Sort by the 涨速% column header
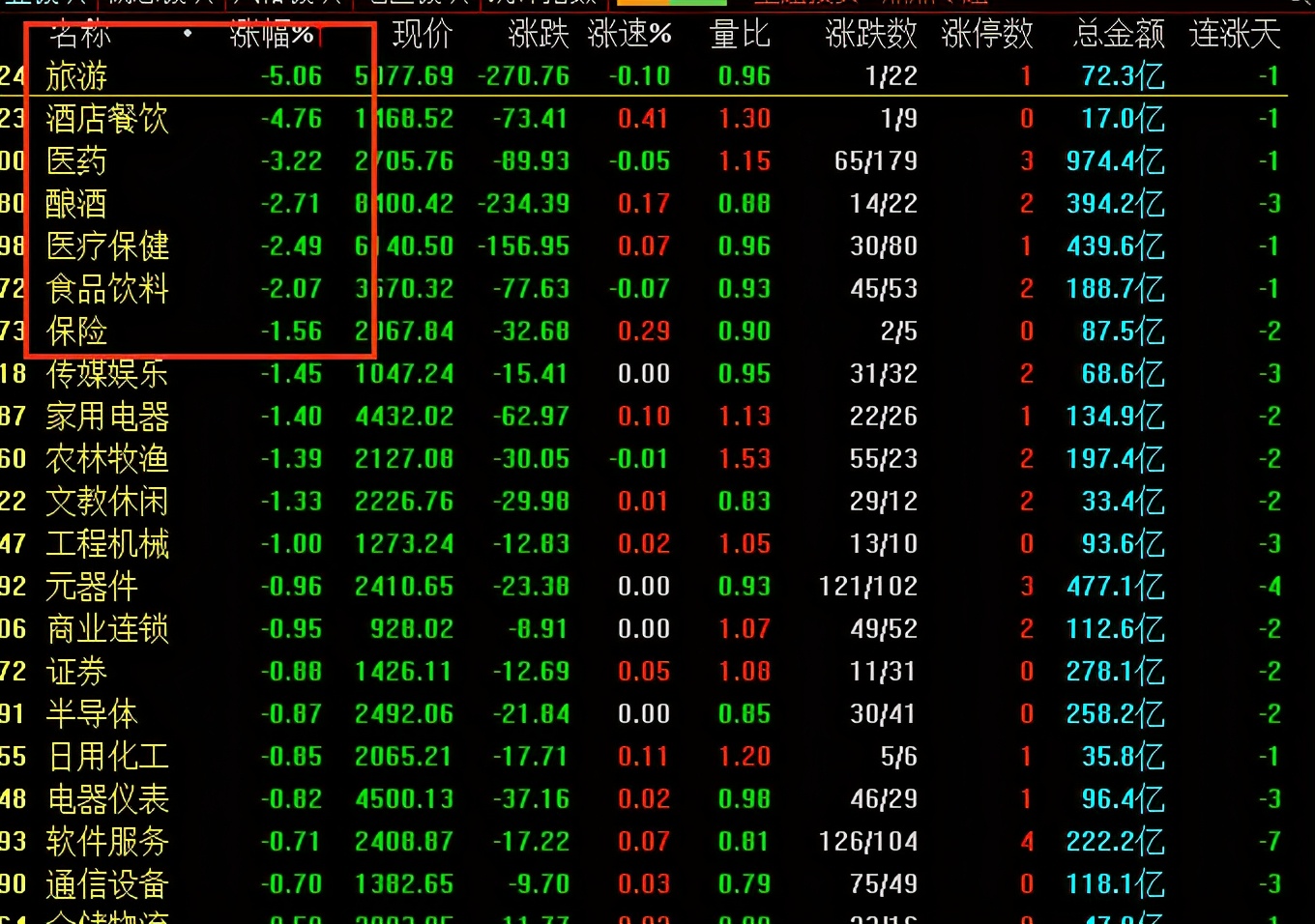The width and height of the screenshot is (1315, 924). pyautogui.click(x=629, y=36)
